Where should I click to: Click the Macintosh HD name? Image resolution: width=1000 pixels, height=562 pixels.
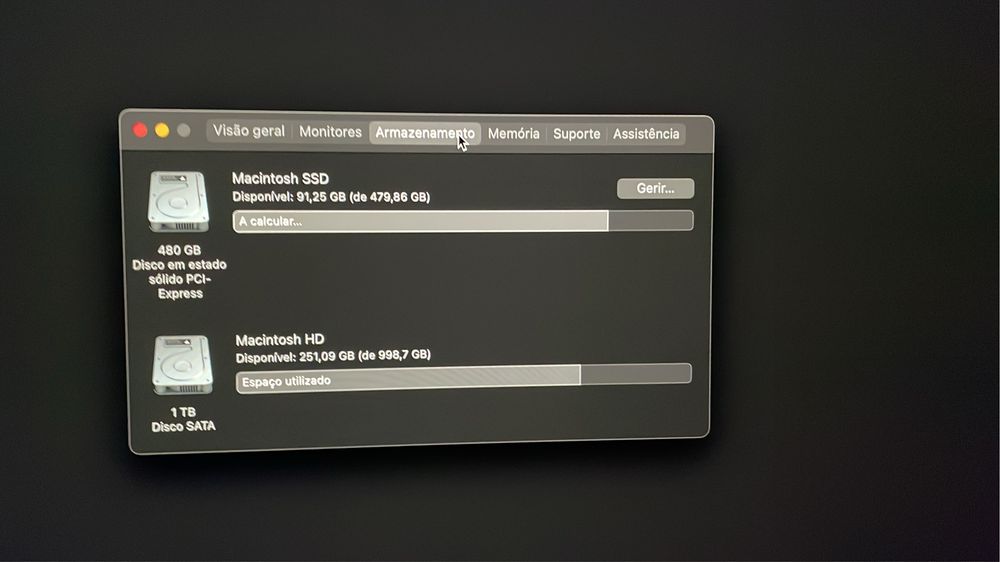(280, 339)
